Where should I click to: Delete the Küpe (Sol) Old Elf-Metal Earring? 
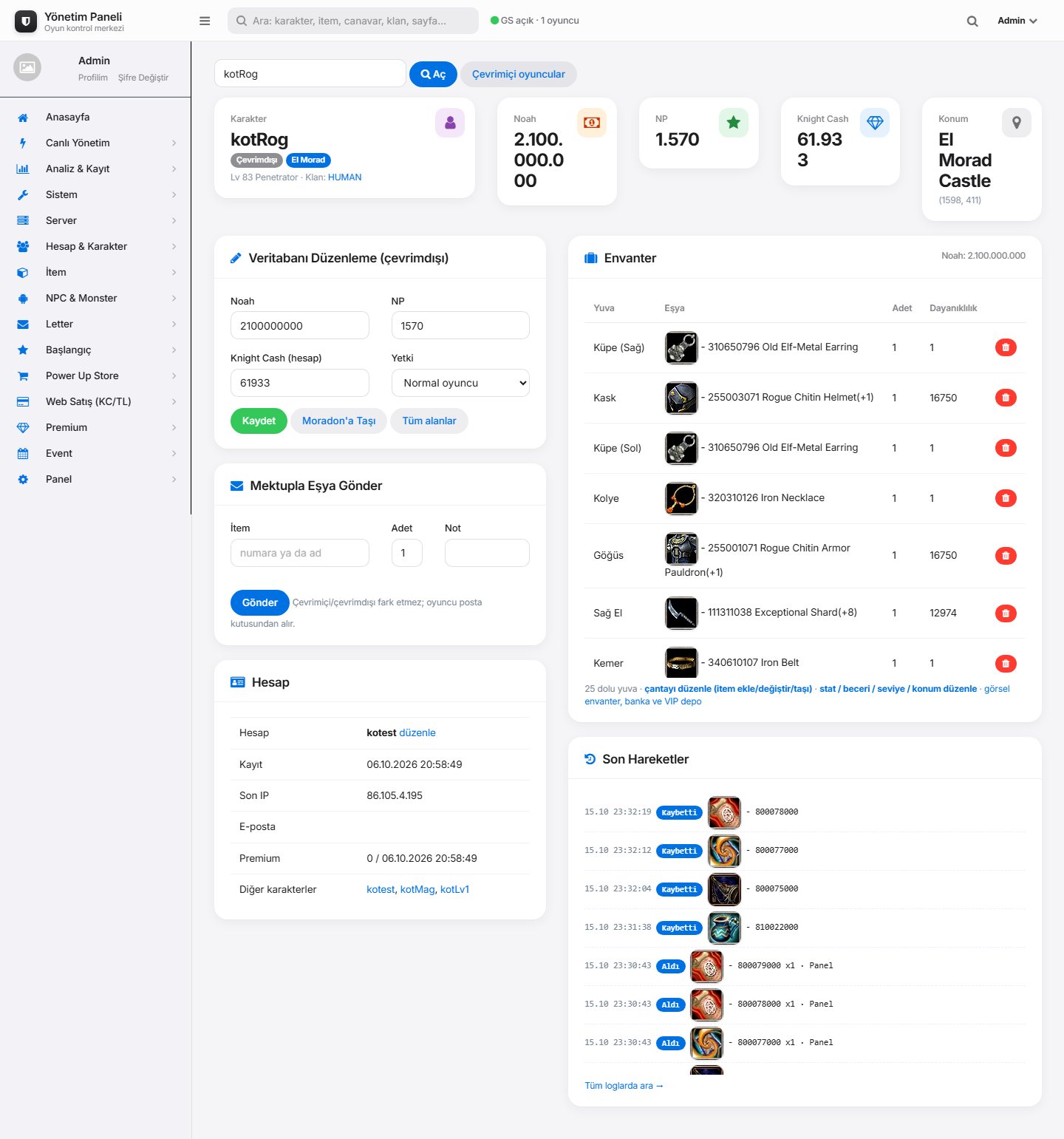click(1006, 448)
